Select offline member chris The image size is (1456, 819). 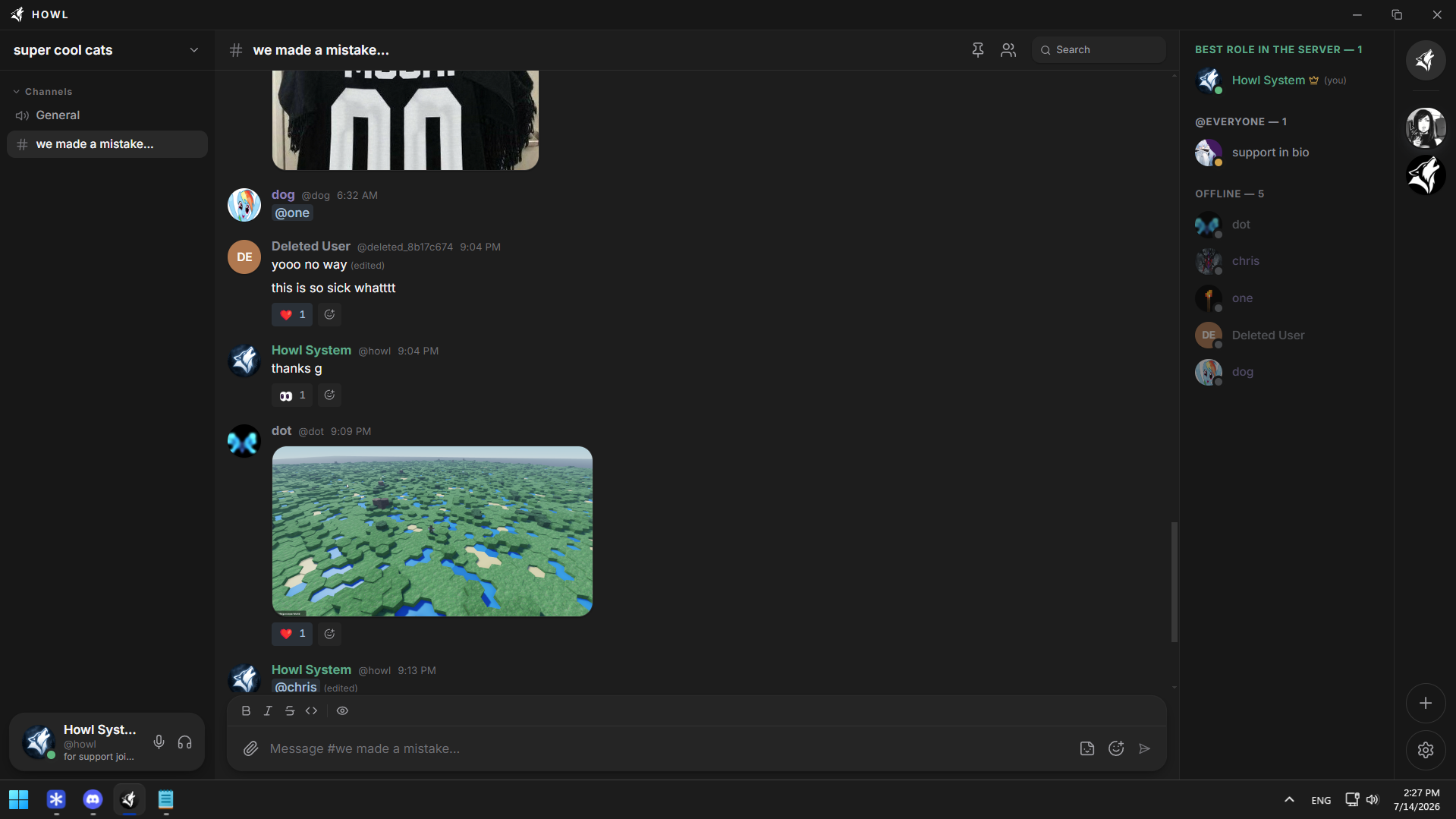click(x=1286, y=261)
